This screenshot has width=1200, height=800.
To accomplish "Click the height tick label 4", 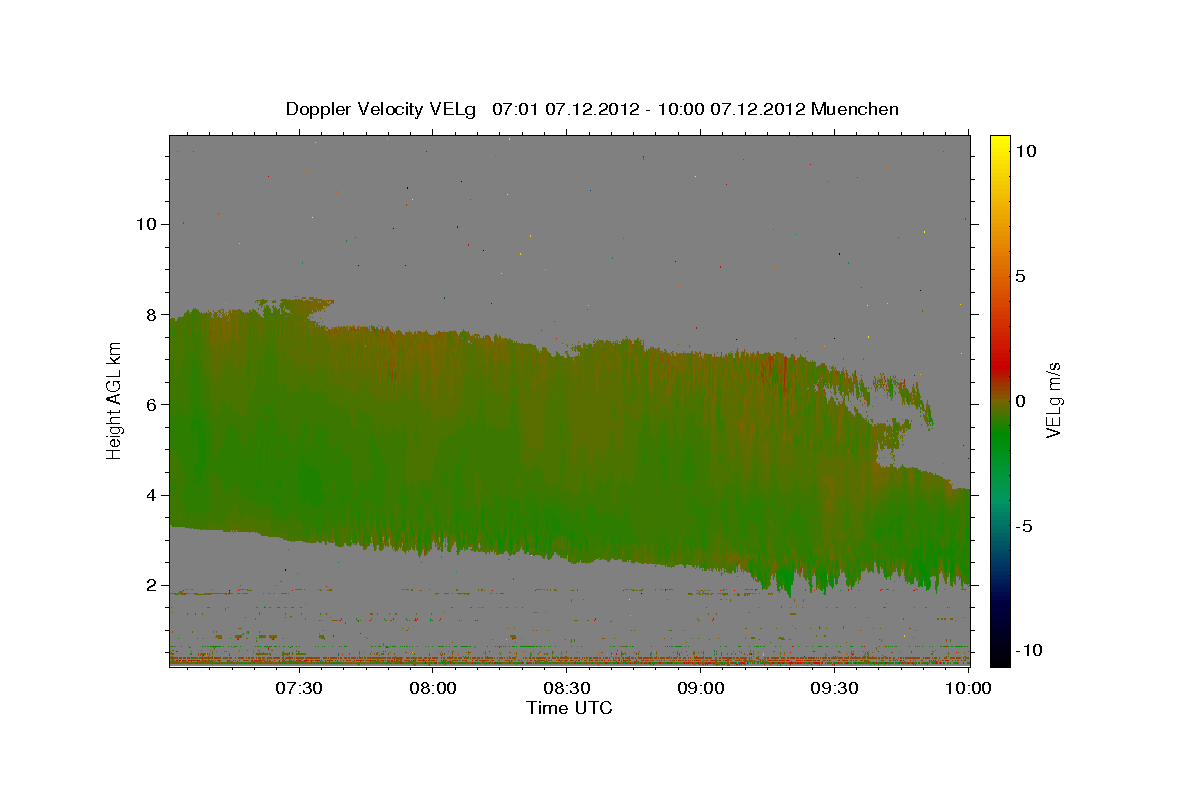I will click(150, 495).
